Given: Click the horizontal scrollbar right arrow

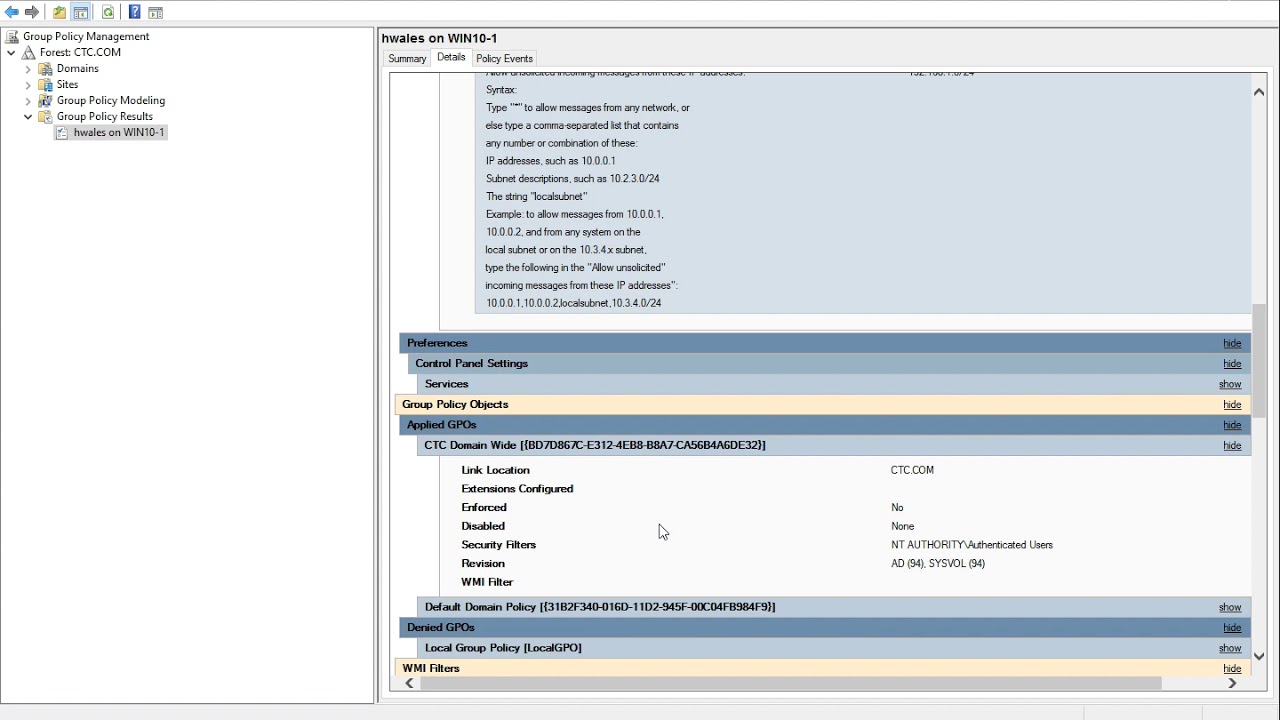Looking at the screenshot, I should pyautogui.click(x=1232, y=683).
